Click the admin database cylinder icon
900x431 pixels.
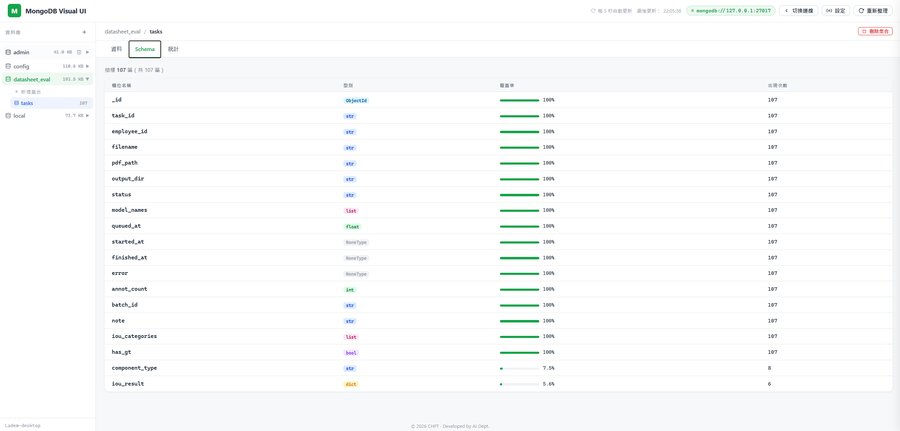(x=8, y=52)
